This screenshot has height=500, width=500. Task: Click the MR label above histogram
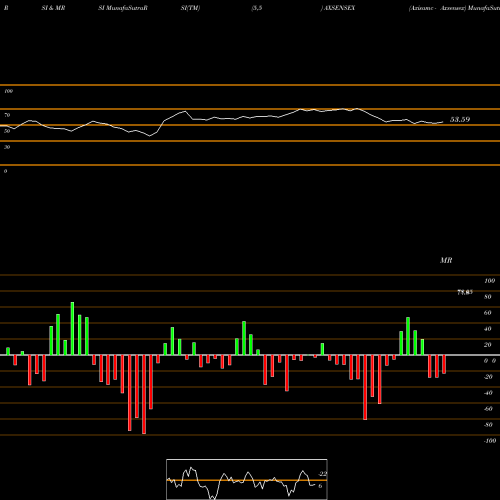(446, 260)
